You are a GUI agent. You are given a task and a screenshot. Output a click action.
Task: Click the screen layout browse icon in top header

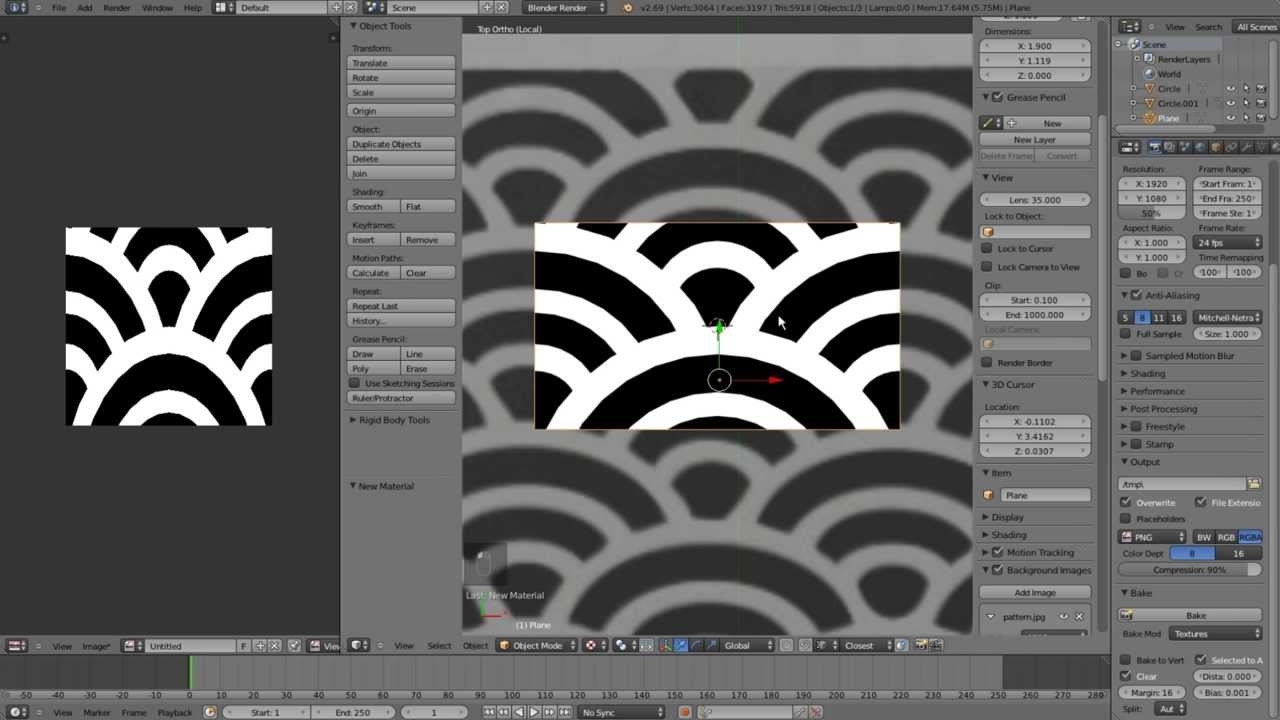click(220, 7)
